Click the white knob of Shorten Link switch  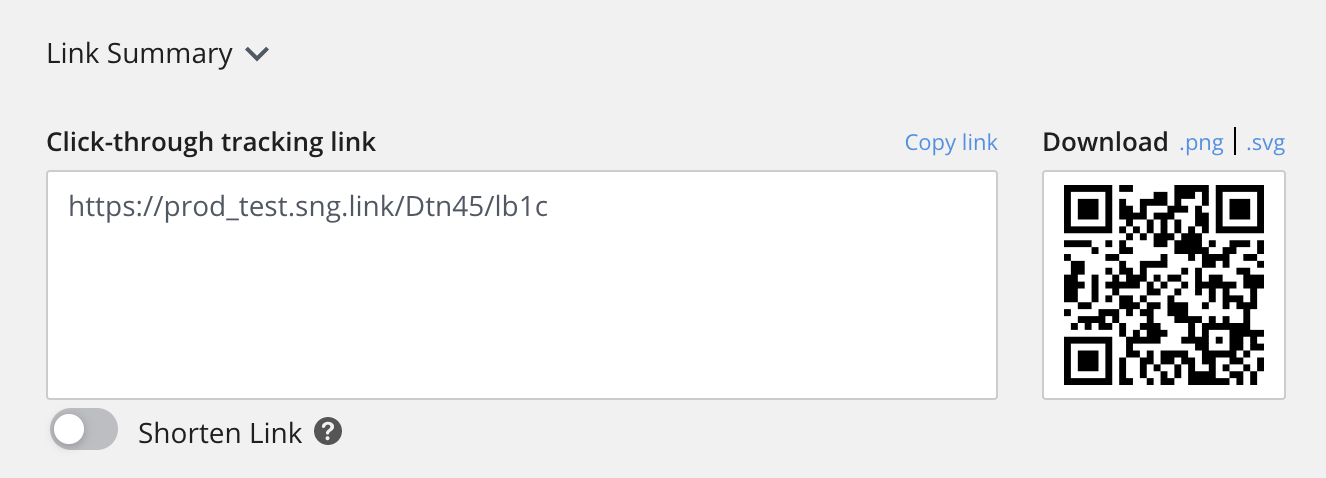[x=70, y=431]
